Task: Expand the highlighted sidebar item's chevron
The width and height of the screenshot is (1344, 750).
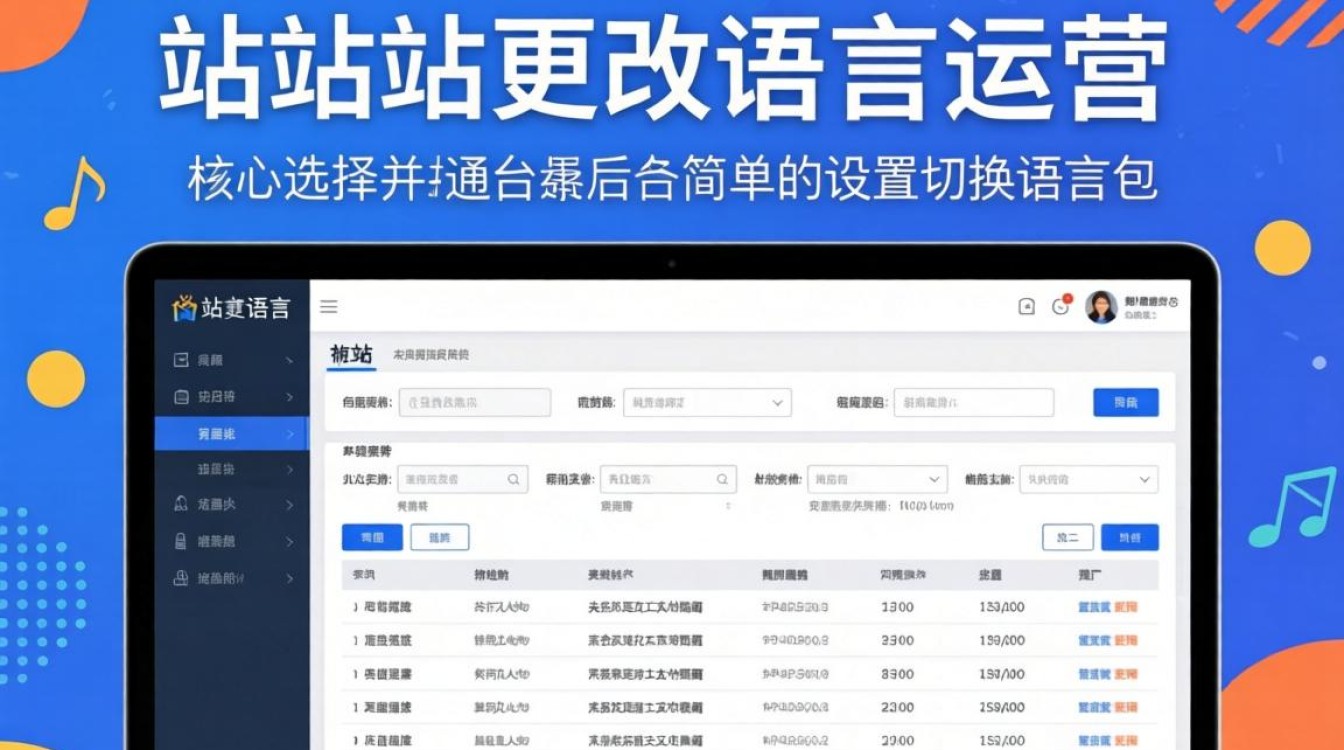Action: [290, 434]
